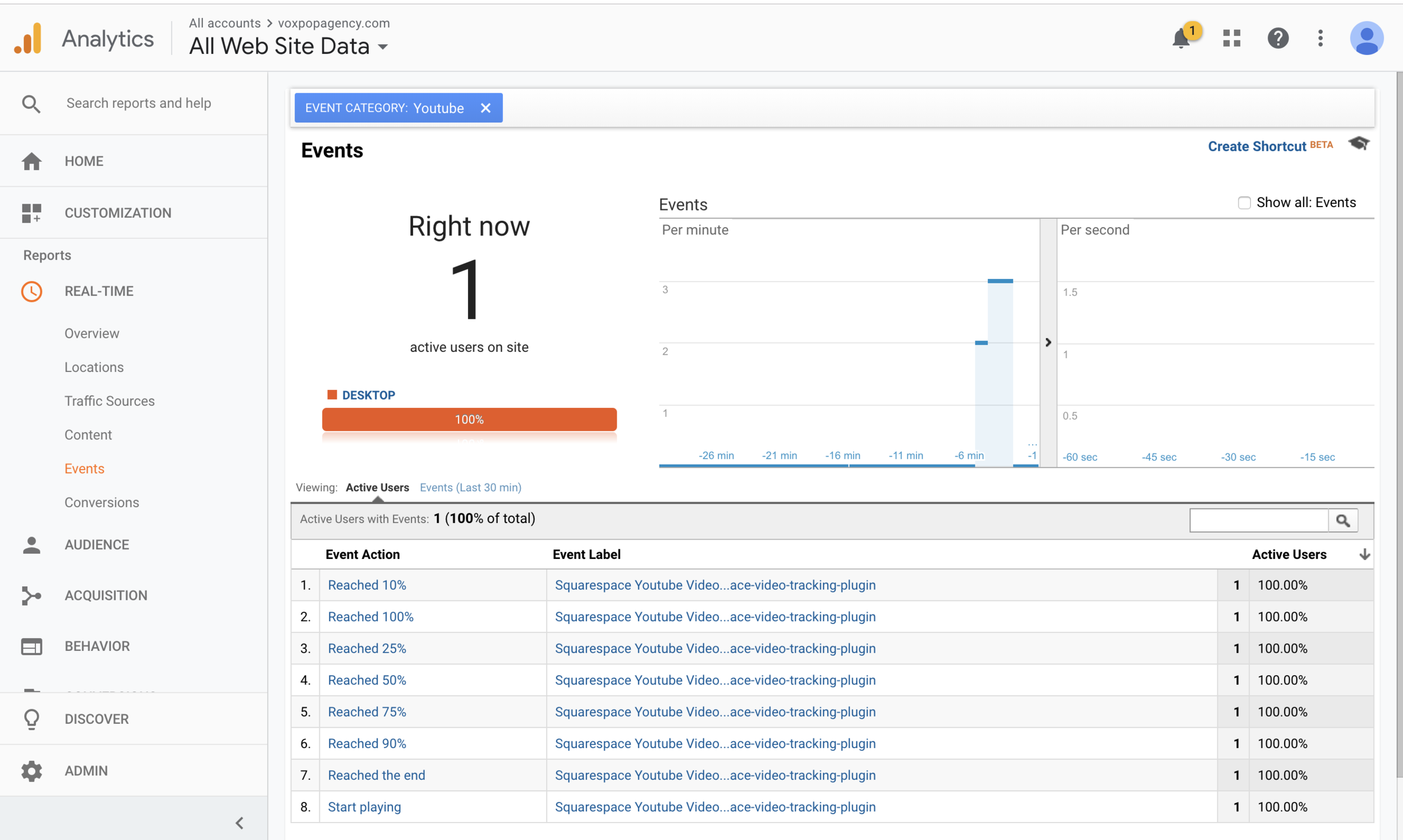Open the Reached 50% event action

click(x=366, y=680)
